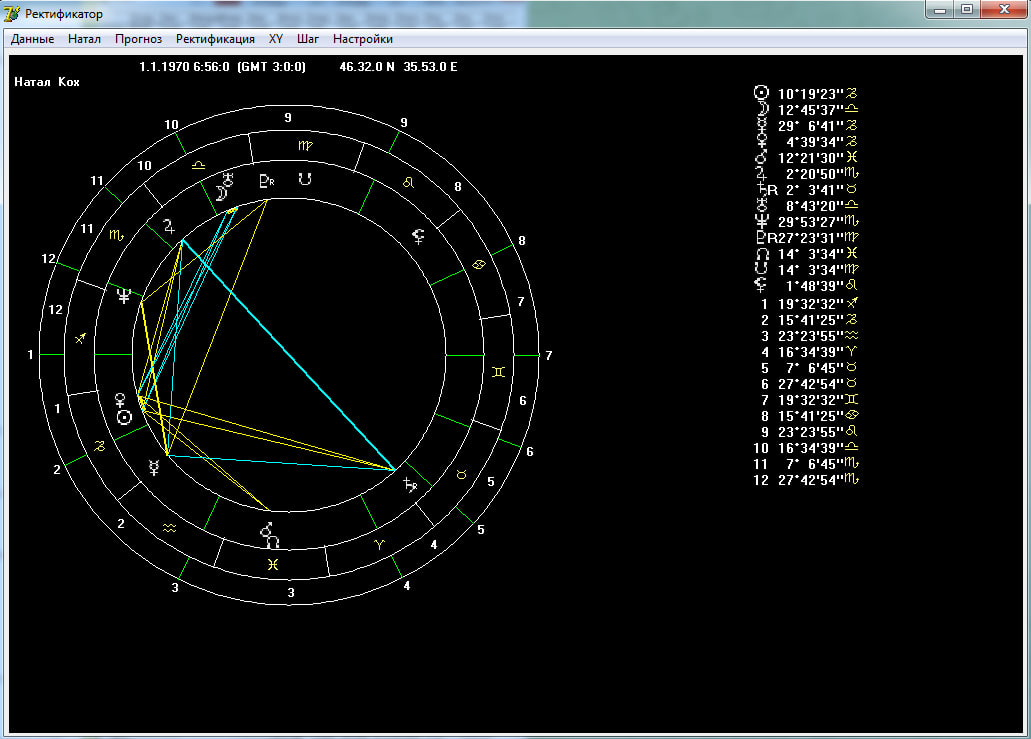Image resolution: width=1031 pixels, height=739 pixels.
Task: Select the Gemini sign on the zodiac ring
Action: (x=498, y=372)
